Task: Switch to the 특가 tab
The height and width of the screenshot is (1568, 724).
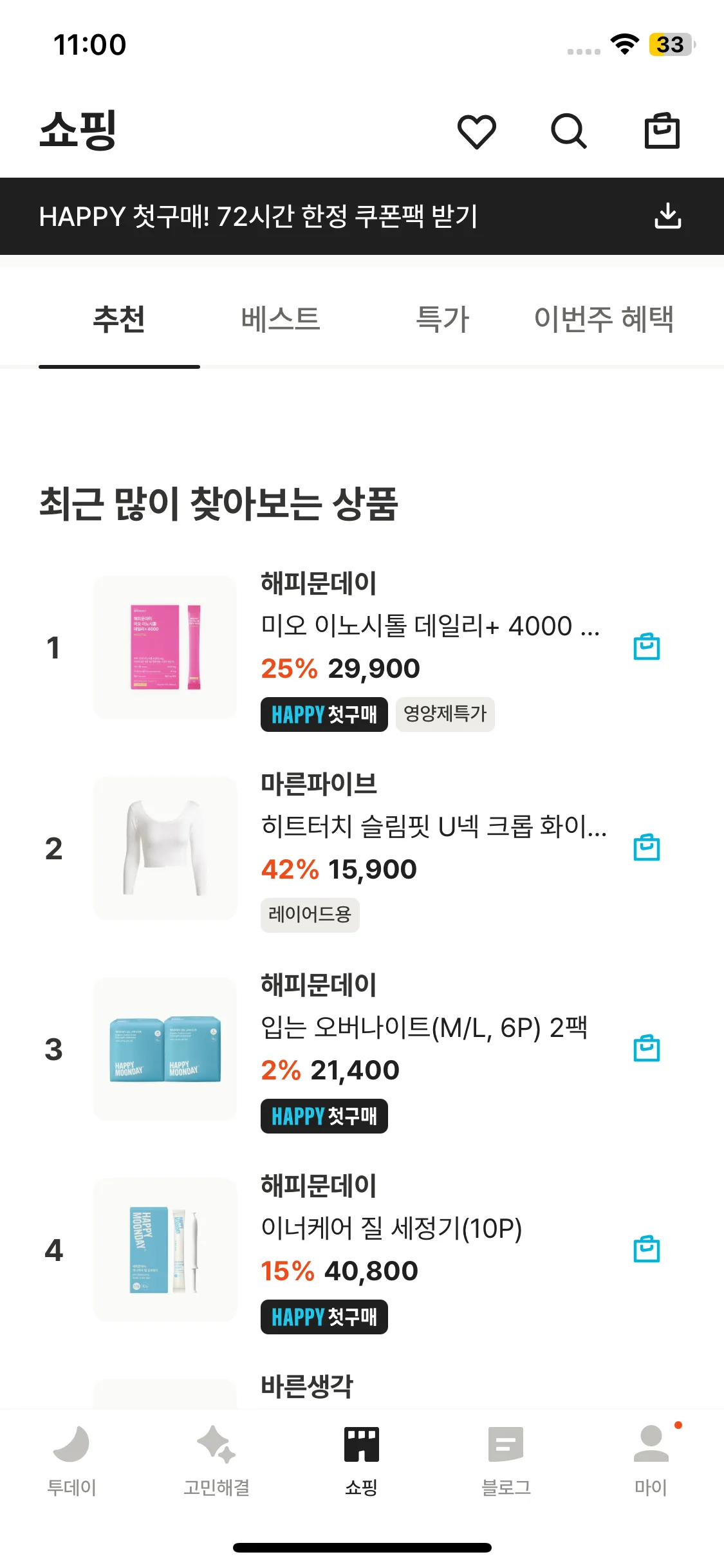Action: point(443,319)
